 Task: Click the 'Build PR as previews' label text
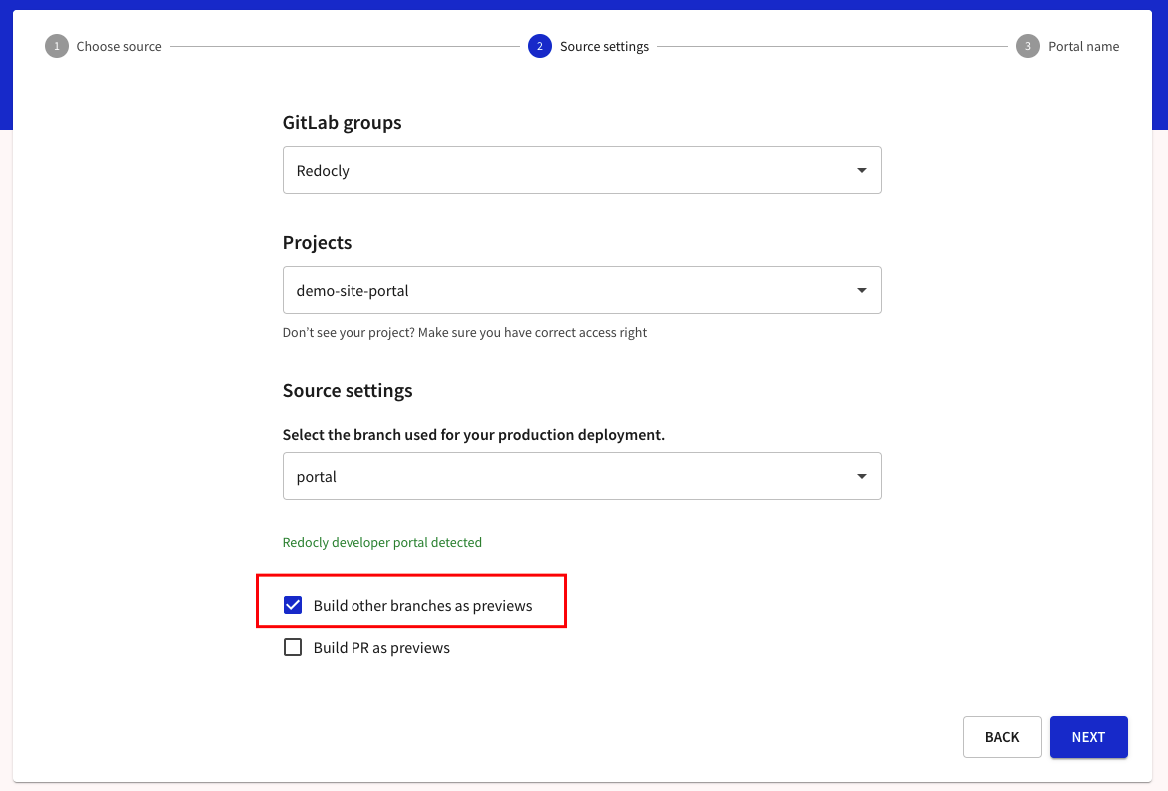point(381,648)
